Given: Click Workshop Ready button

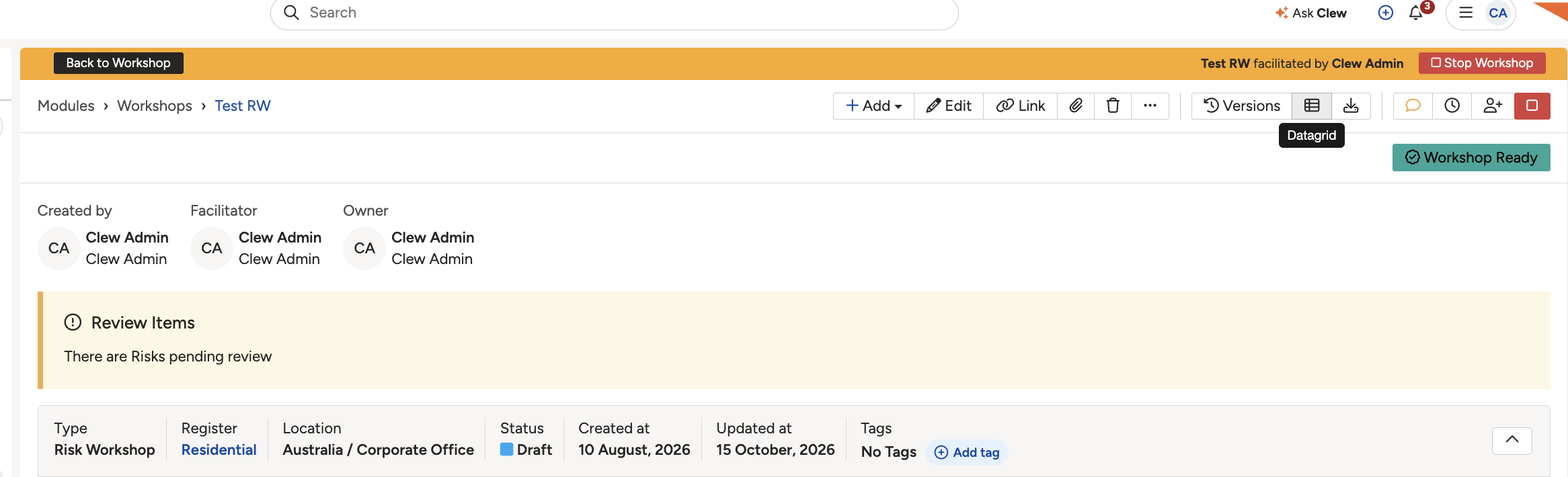Looking at the screenshot, I should pos(1471,158).
